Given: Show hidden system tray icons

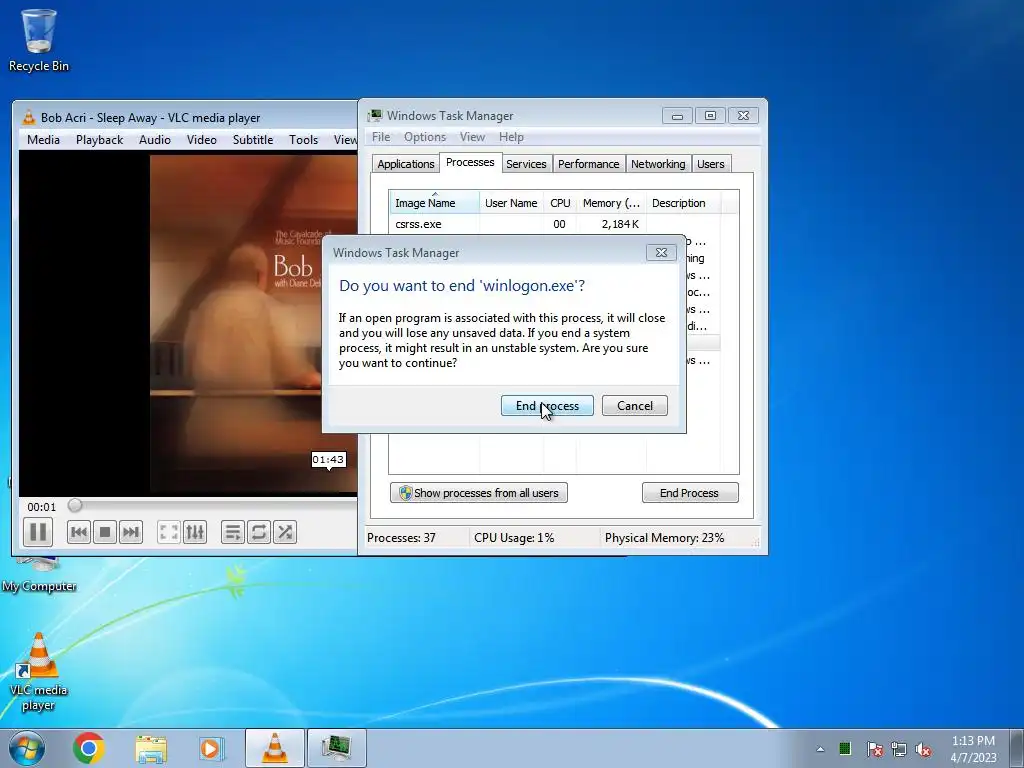Looking at the screenshot, I should (820, 749).
